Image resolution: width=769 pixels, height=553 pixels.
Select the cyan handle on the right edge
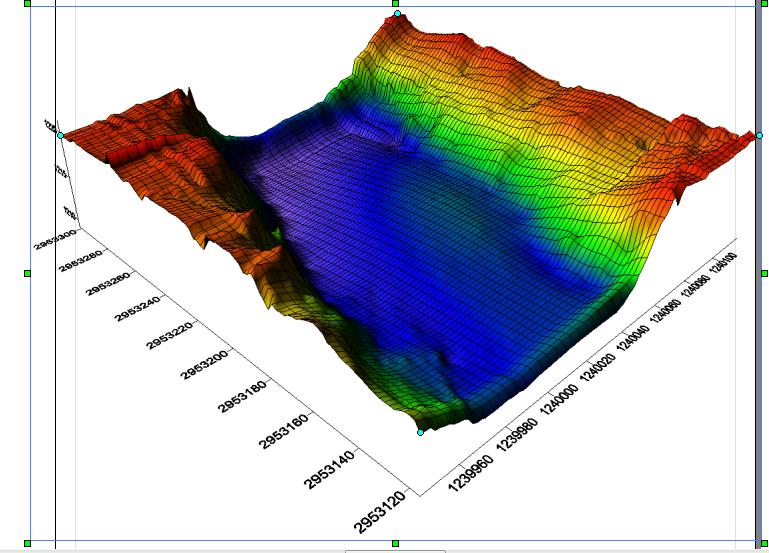pos(760,135)
